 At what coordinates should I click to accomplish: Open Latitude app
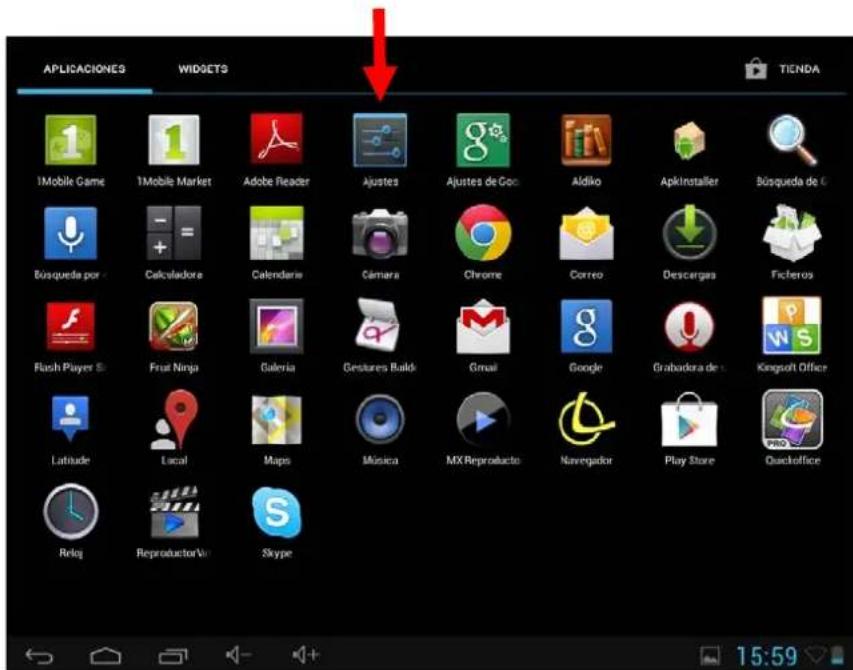70,418
